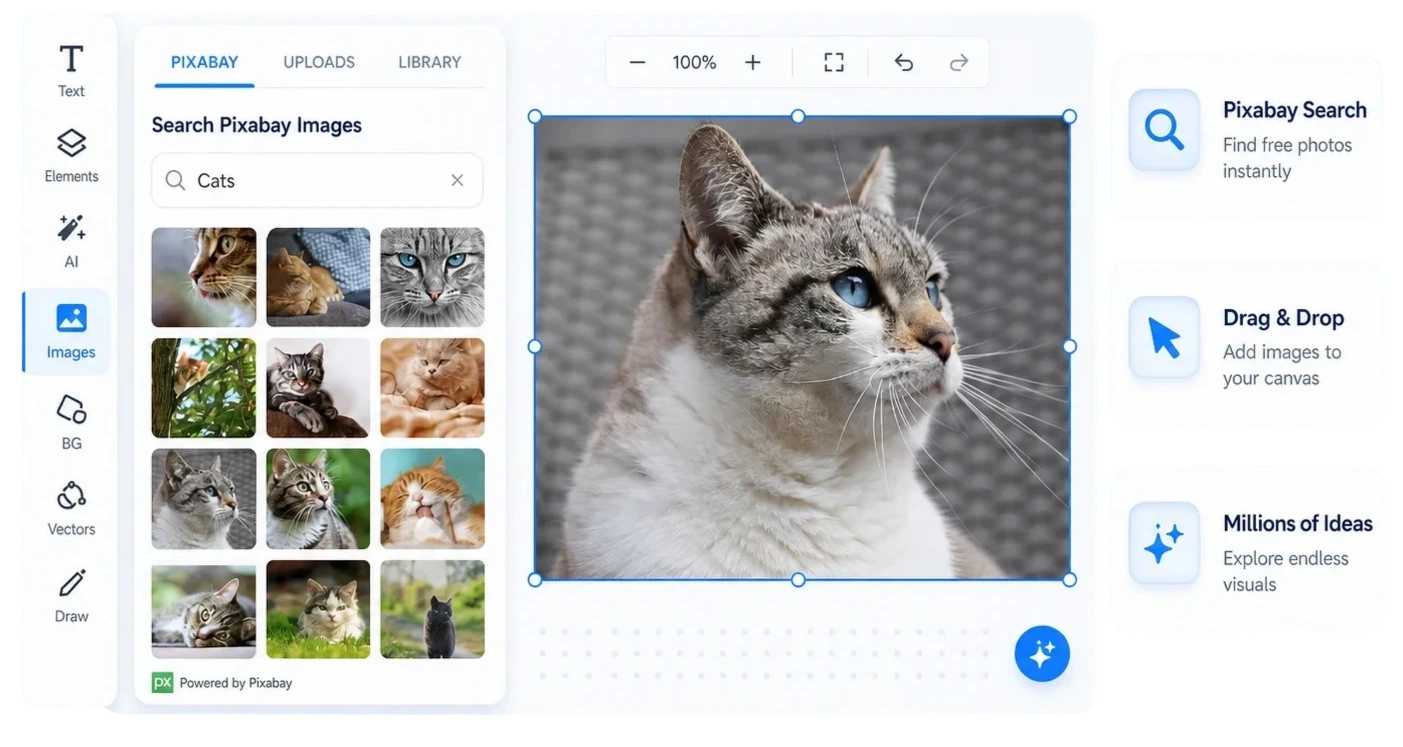Viewport: 1403px width, 747px height.
Task: Zoom out with the minus icon
Action: click(x=637, y=62)
